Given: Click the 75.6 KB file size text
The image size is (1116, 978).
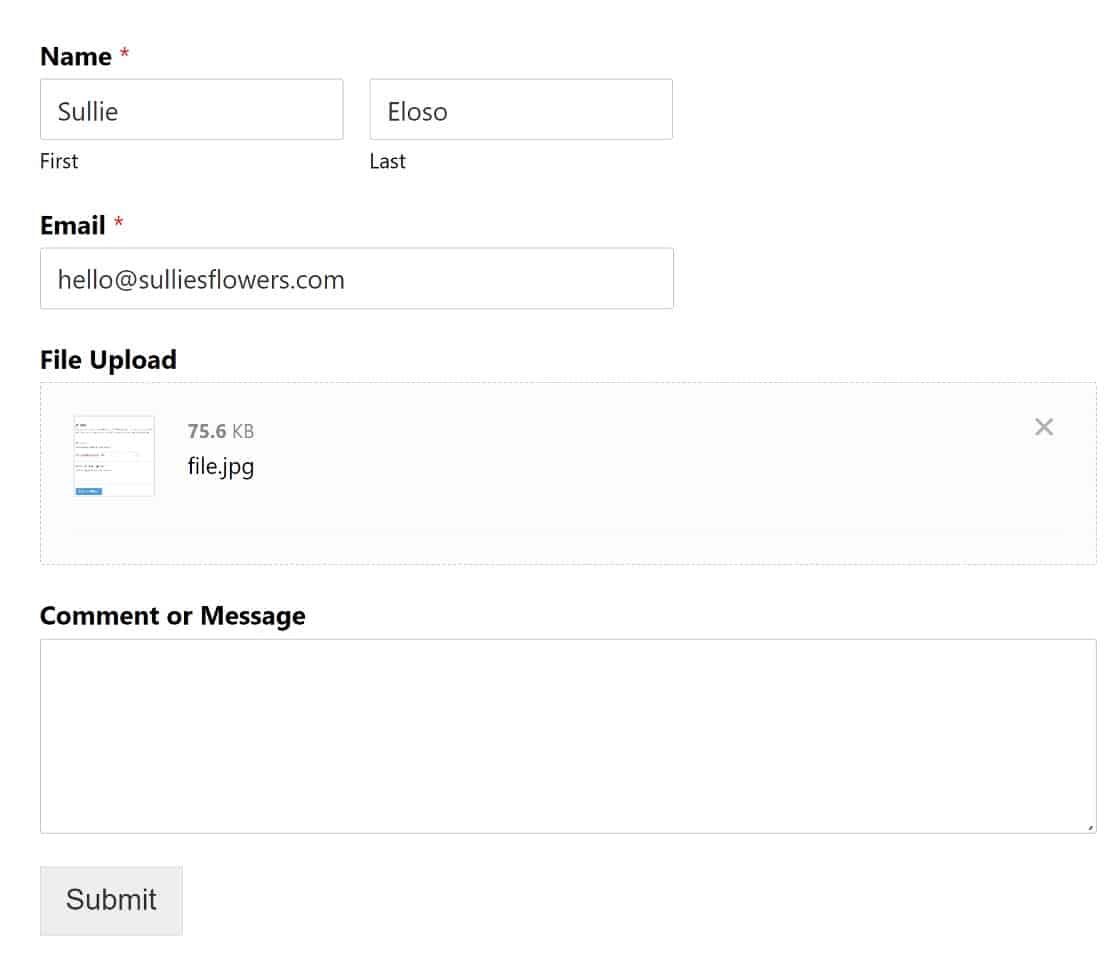Looking at the screenshot, I should (x=220, y=431).
